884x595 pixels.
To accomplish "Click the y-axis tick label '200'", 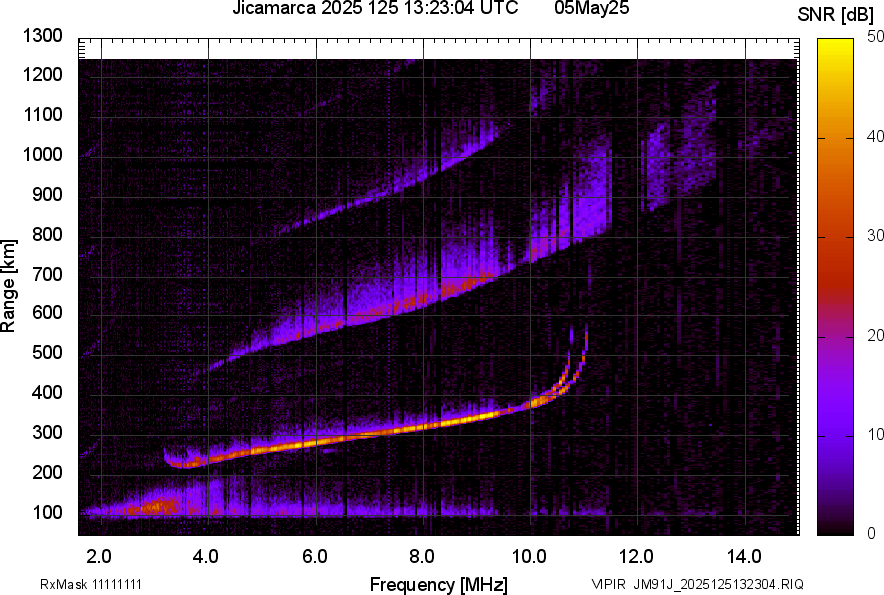I will tap(47, 472).
